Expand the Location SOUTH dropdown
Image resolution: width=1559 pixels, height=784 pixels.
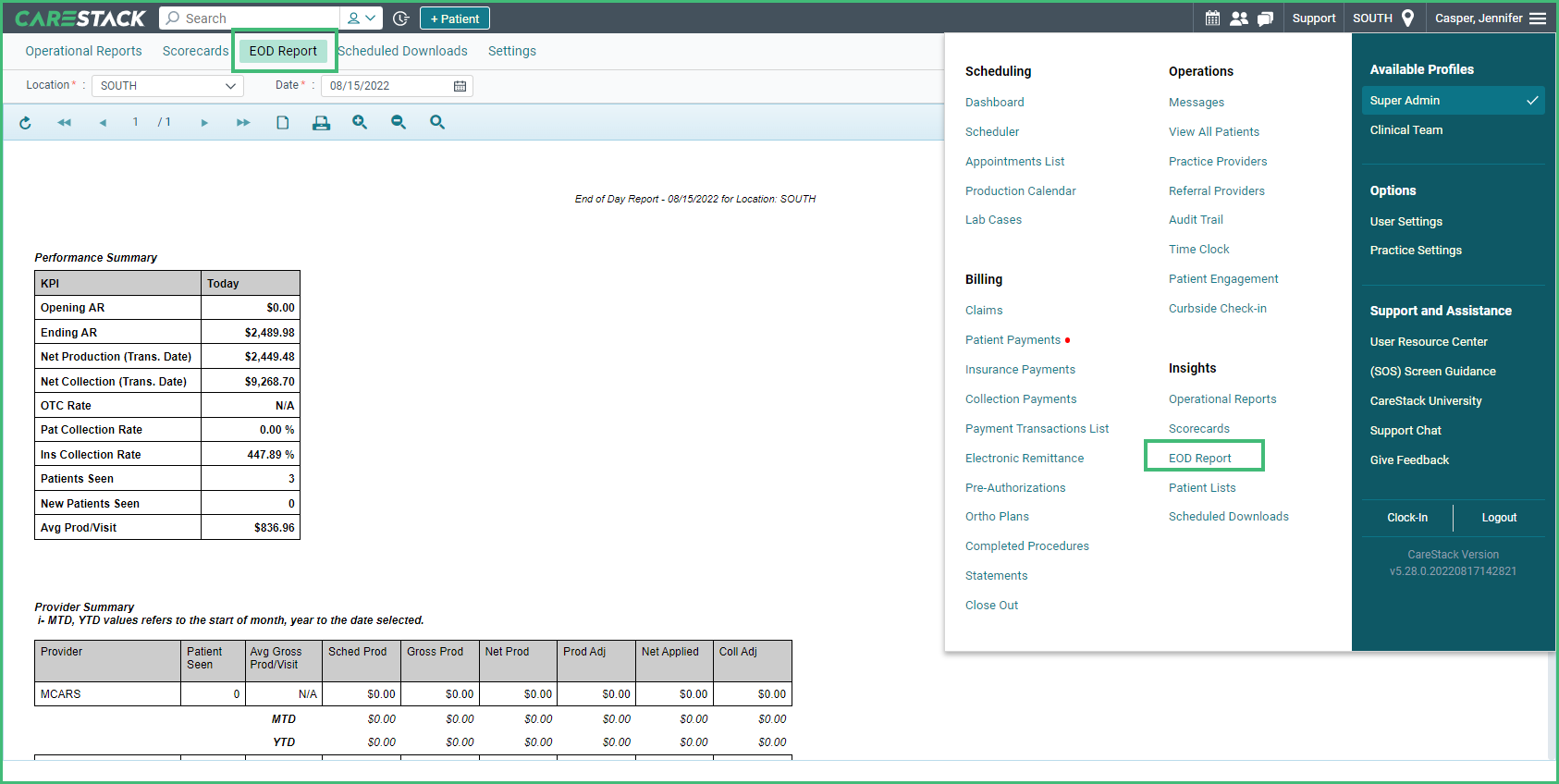167,86
